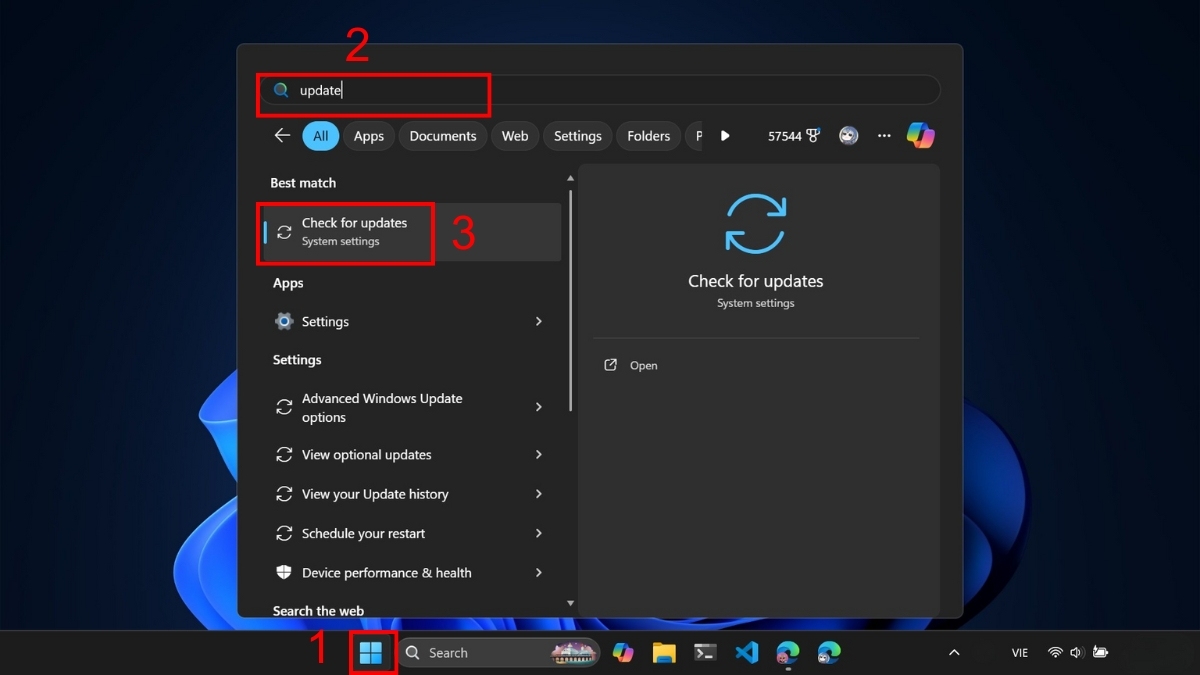Click the Windows Start button
The height and width of the screenshot is (675, 1200).
click(371, 653)
